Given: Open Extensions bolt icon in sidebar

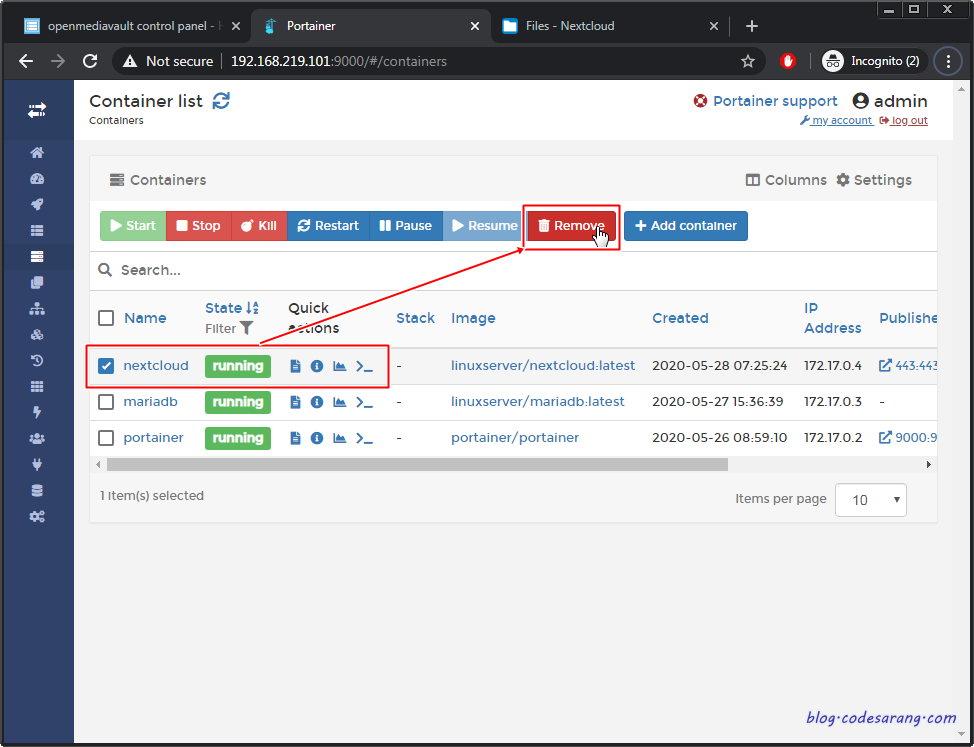Looking at the screenshot, I should pos(37,412).
